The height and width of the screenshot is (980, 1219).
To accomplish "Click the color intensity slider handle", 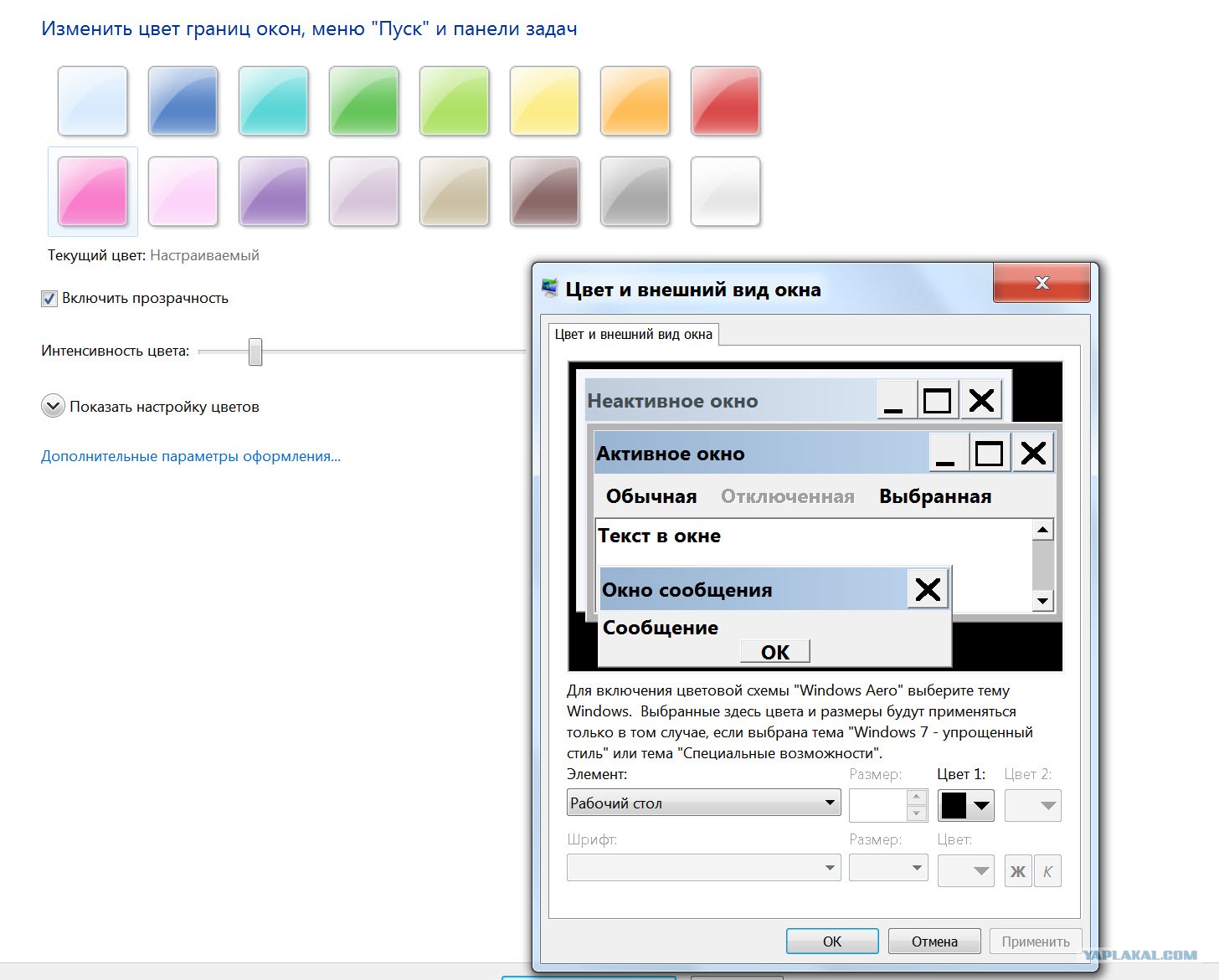I will (x=255, y=351).
